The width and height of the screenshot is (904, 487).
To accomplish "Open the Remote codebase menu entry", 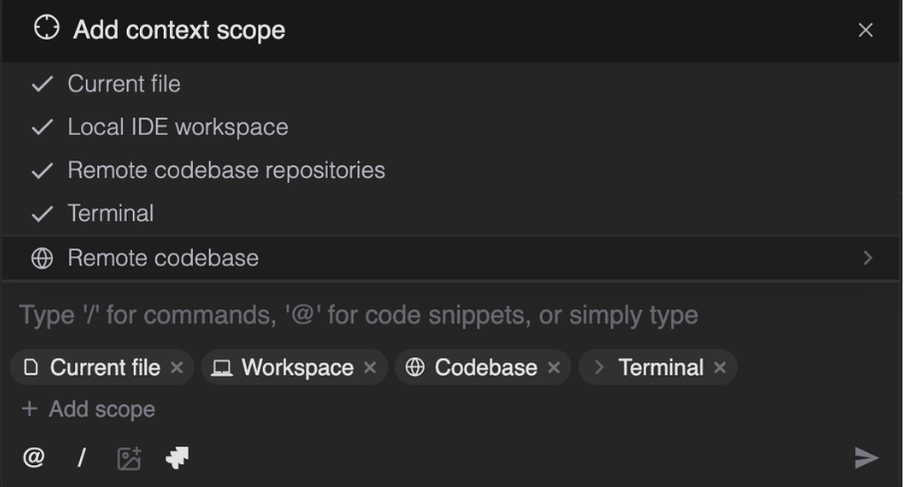I will [x=163, y=258].
